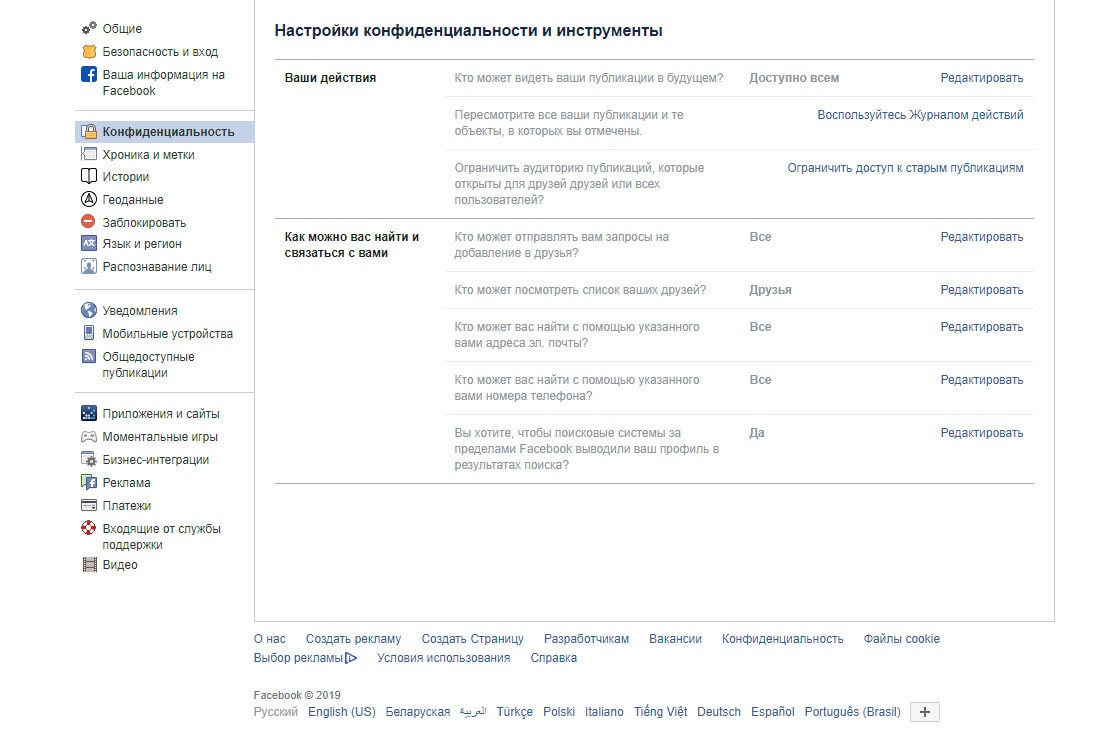The height and width of the screenshot is (733, 1100).
Task: Select Конфиденциальность in the sidebar
Action: point(168,132)
